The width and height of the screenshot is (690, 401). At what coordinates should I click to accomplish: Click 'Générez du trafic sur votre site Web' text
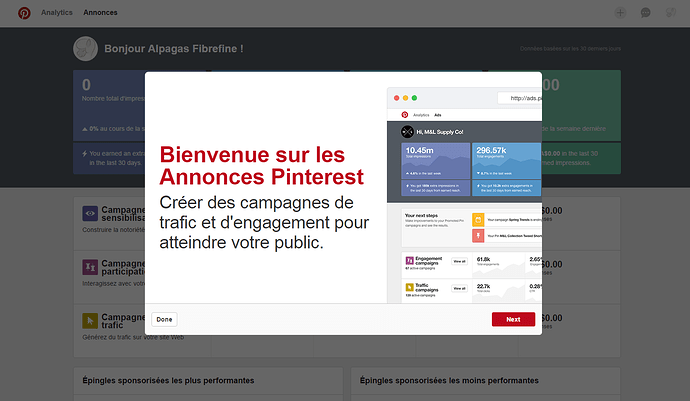[x=133, y=337]
